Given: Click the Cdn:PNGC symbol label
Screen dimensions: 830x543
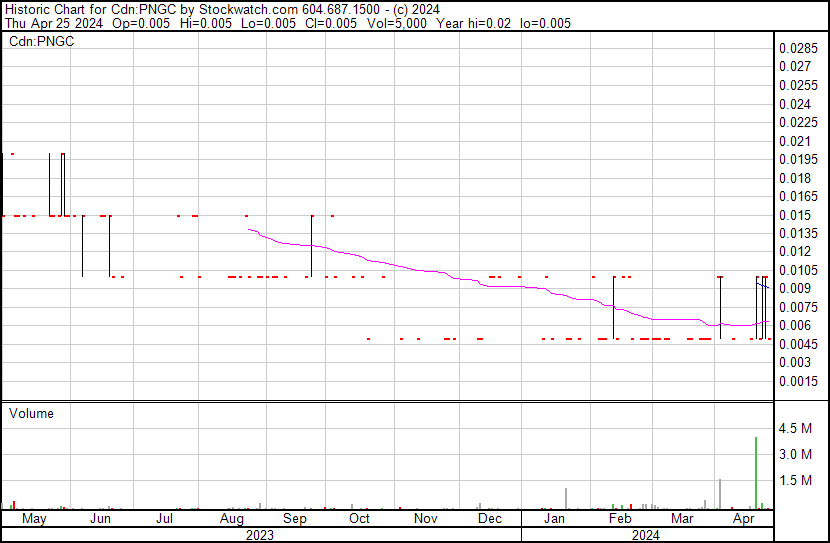Looking at the screenshot, I should (41, 42).
